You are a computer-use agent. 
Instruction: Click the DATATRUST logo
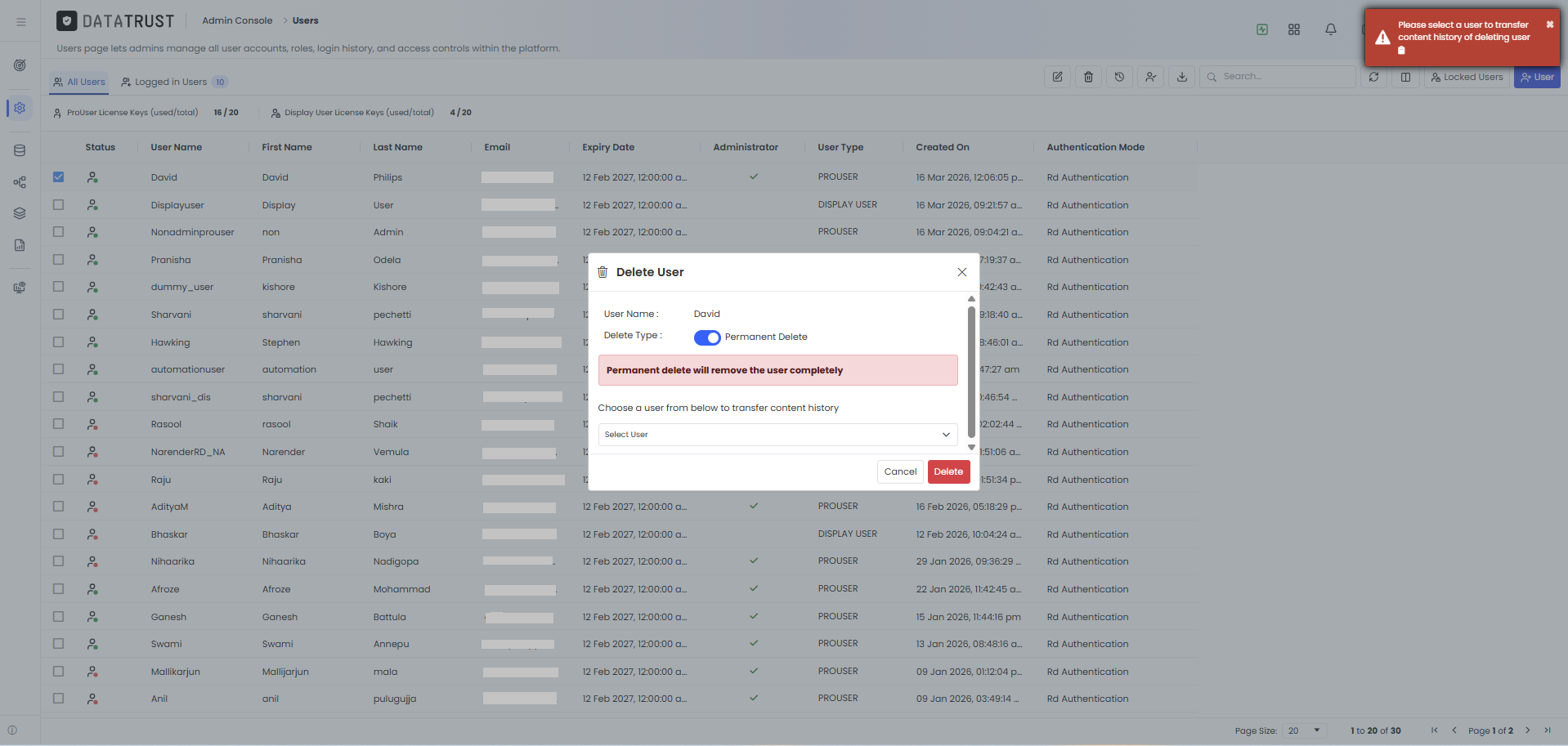[x=115, y=21]
